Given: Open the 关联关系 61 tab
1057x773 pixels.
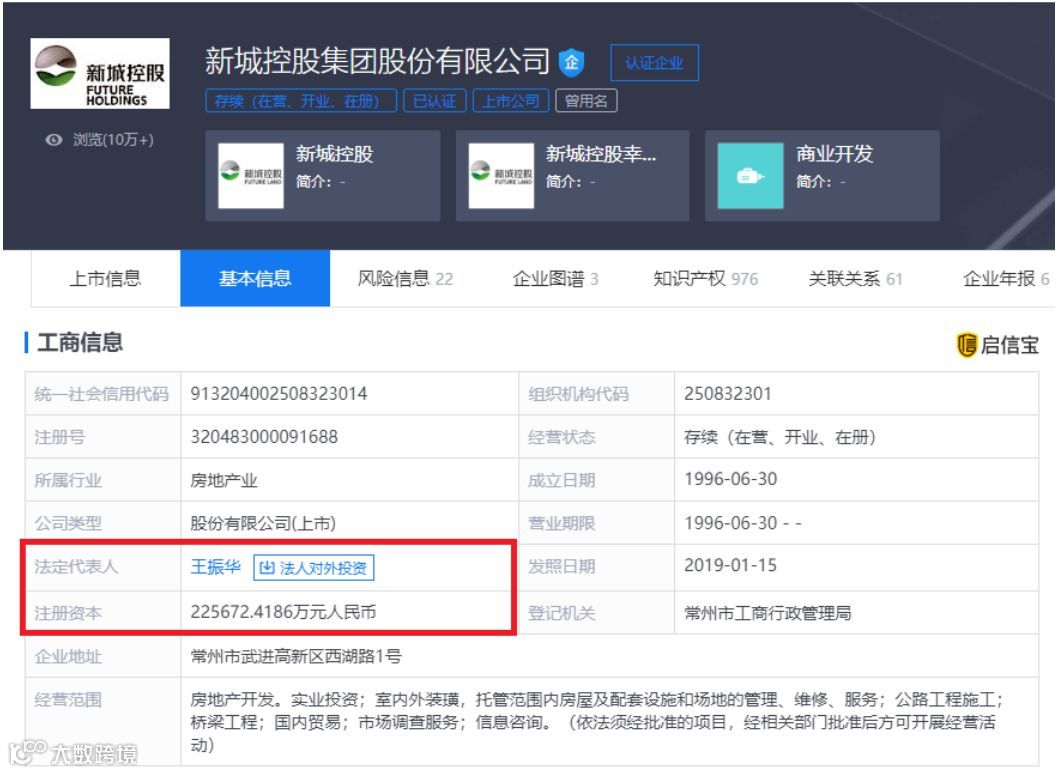Looking at the screenshot, I should tap(855, 278).
